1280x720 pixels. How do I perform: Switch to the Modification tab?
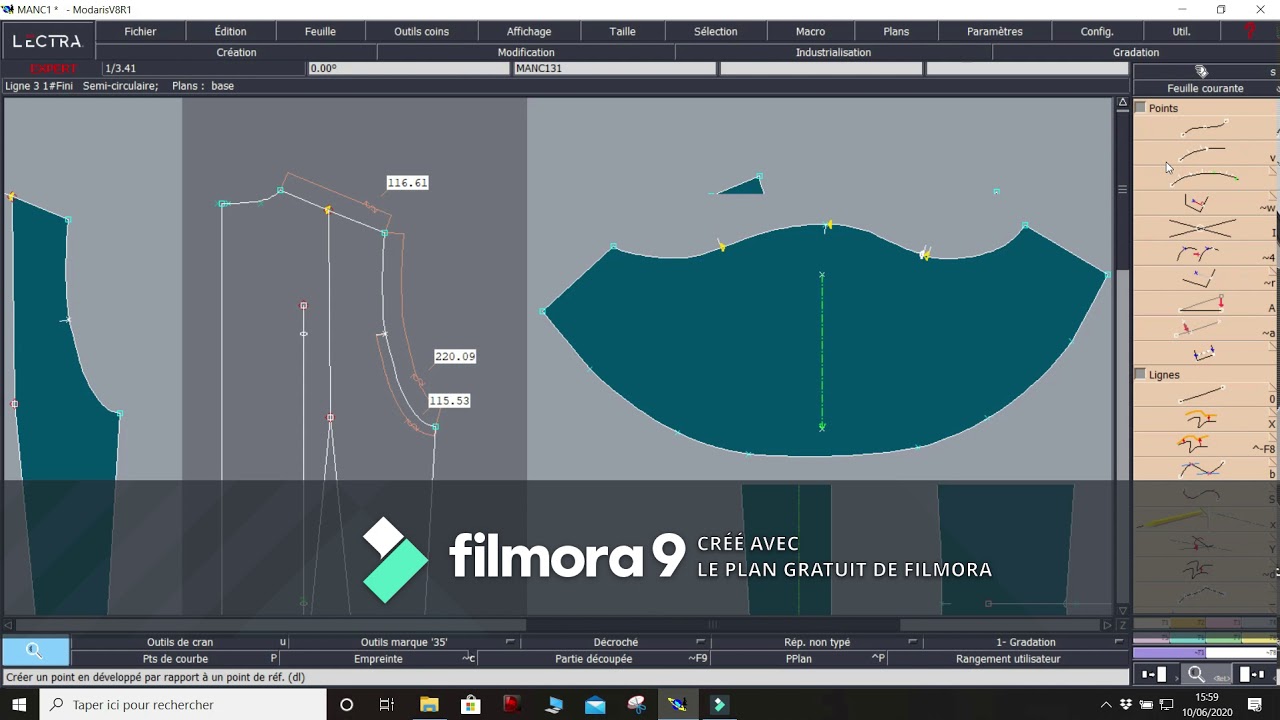click(x=526, y=52)
